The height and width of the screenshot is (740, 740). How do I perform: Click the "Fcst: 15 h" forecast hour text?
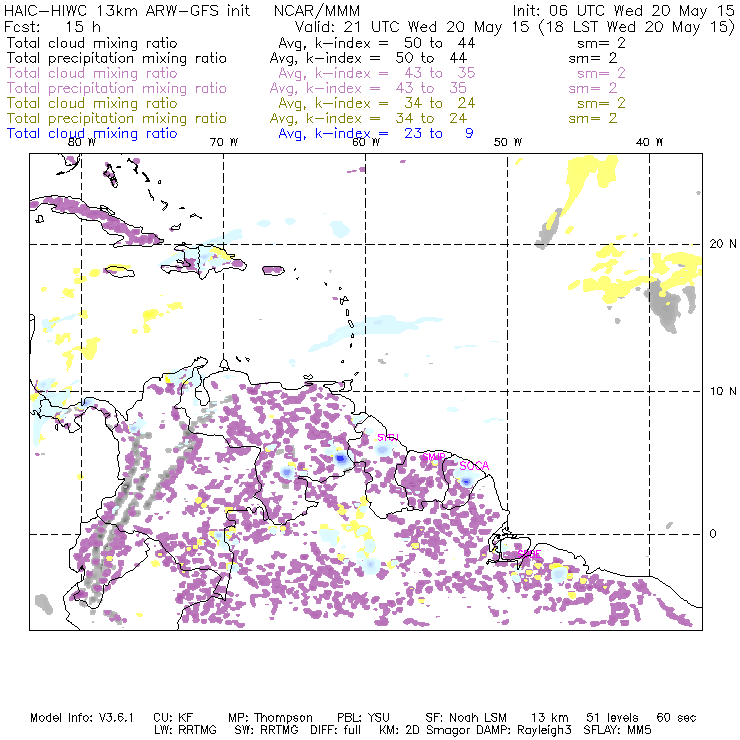52,27
